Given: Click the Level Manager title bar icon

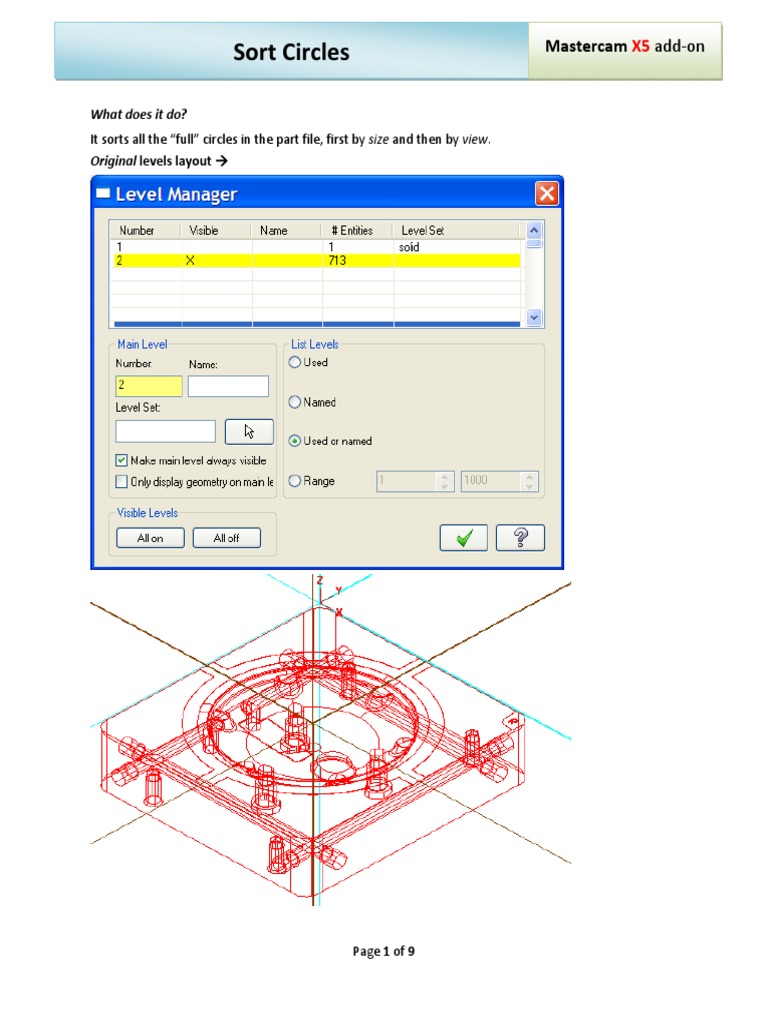Looking at the screenshot, I should (103, 193).
